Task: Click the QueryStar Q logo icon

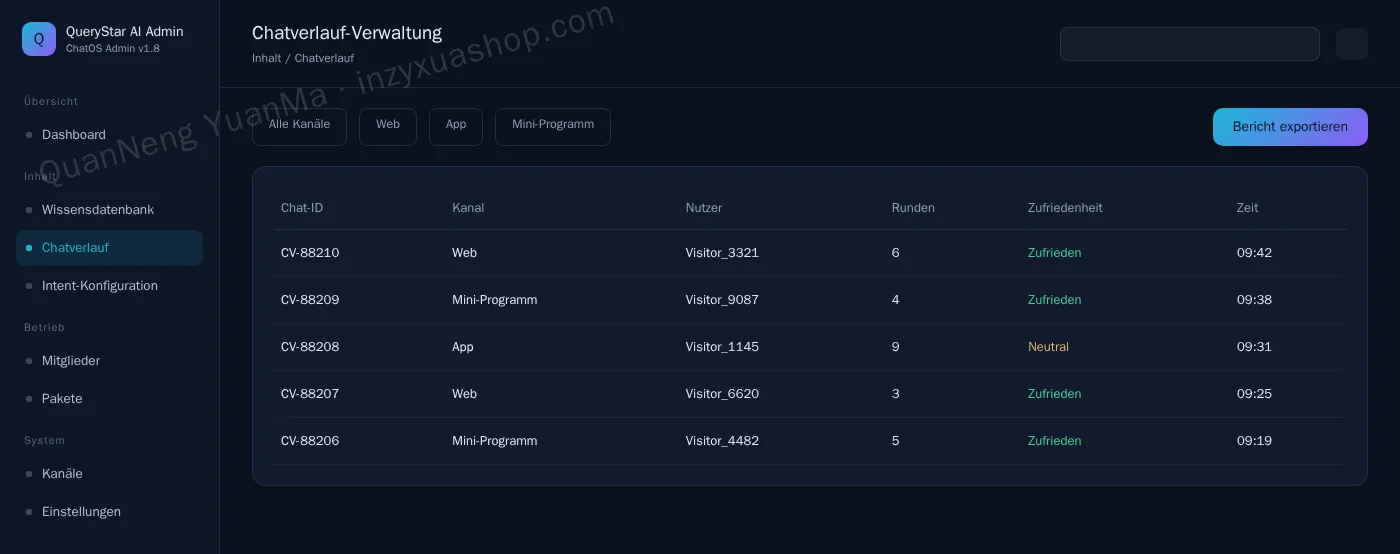Action: (x=39, y=39)
